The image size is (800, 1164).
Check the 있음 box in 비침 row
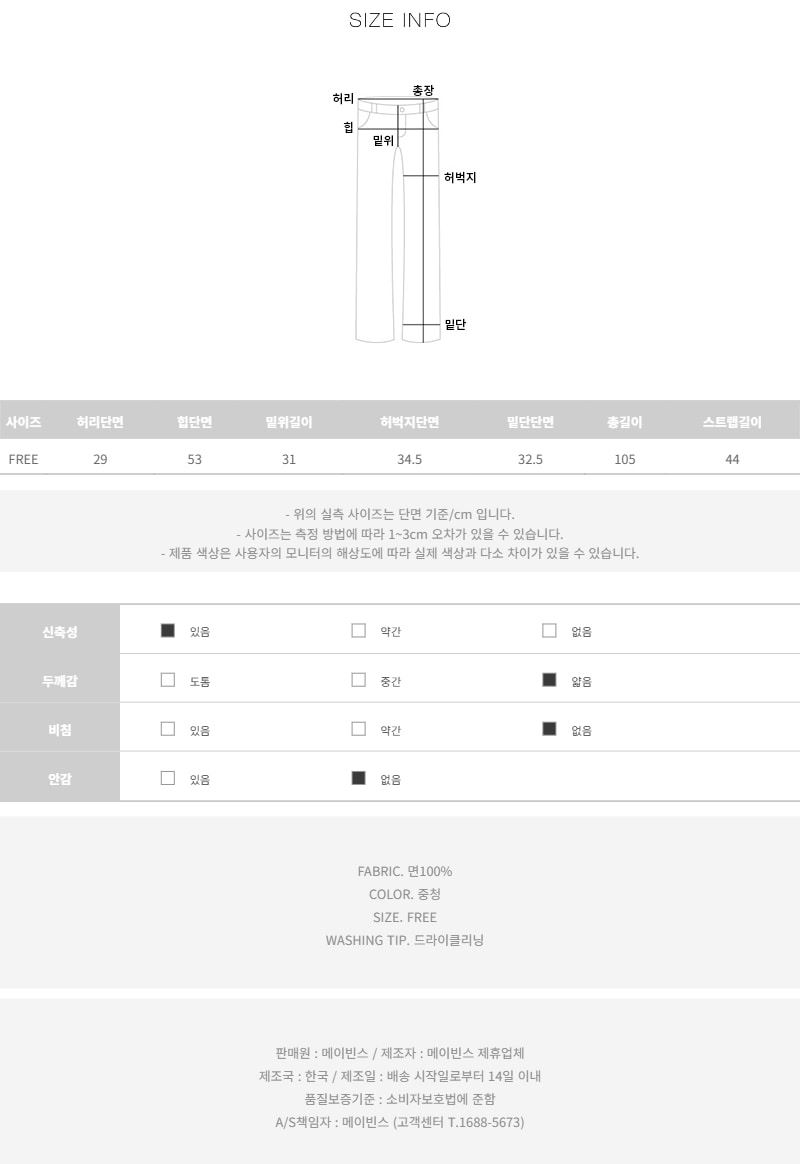click(x=168, y=729)
